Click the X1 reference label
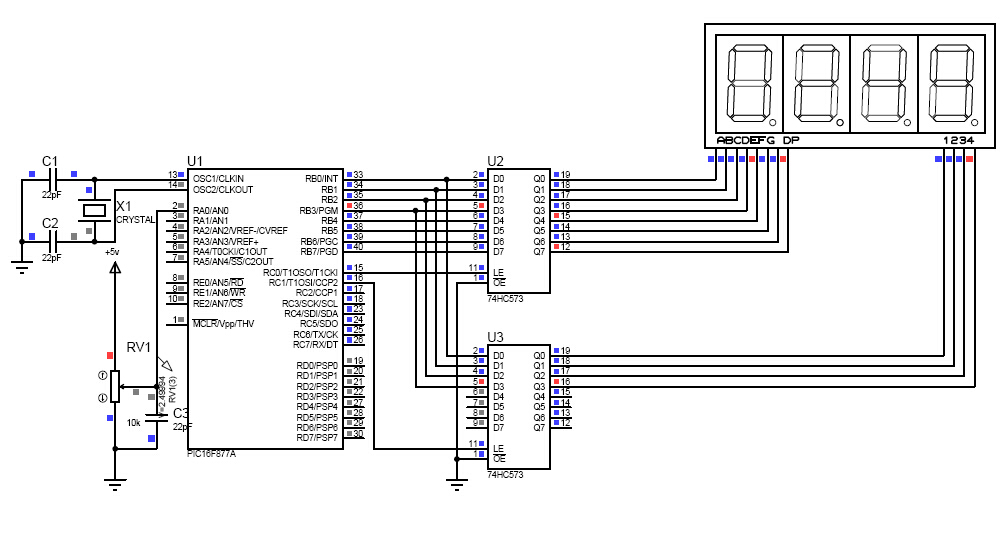The width and height of the screenshot is (1003, 552). coord(123,206)
